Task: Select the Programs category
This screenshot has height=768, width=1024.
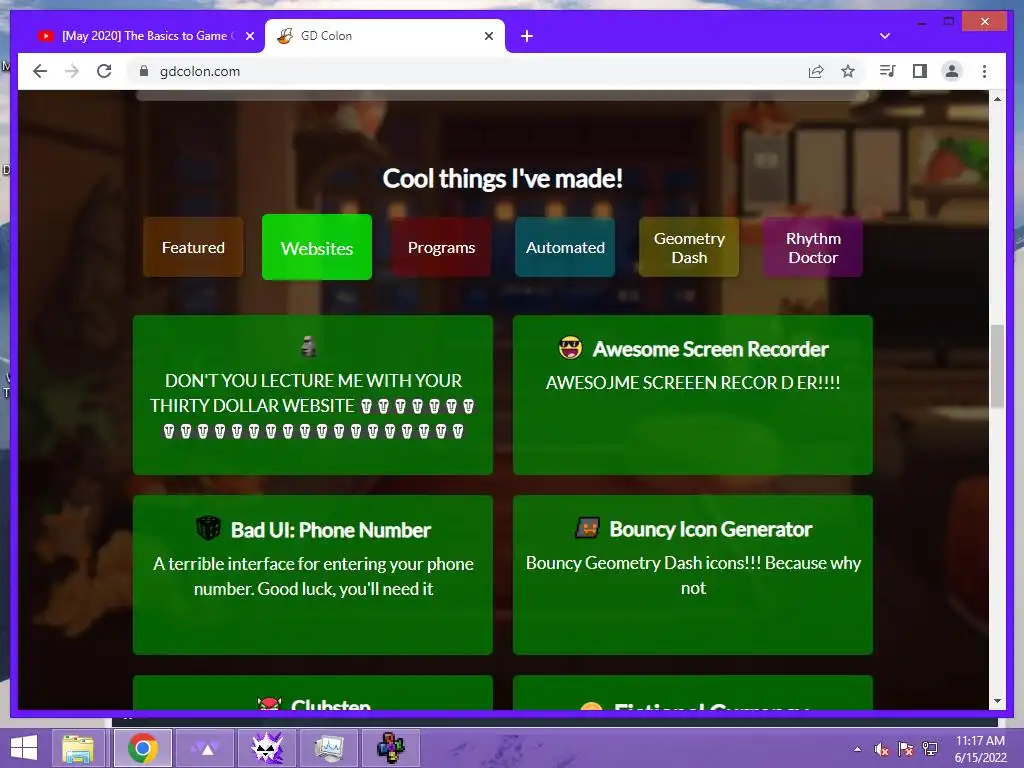Action: 441,248
